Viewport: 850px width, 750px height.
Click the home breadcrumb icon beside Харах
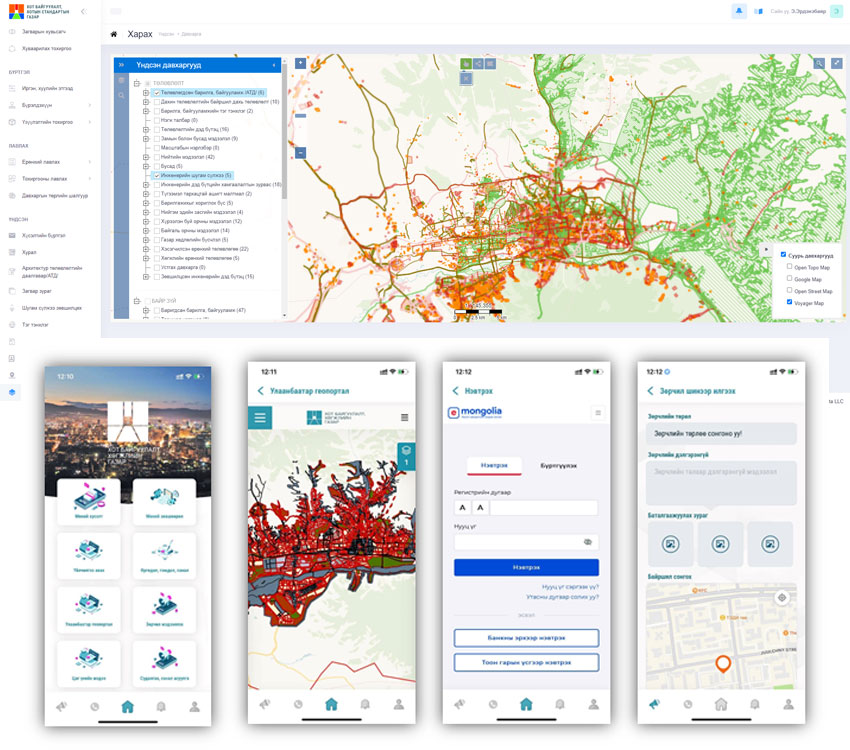(113, 34)
